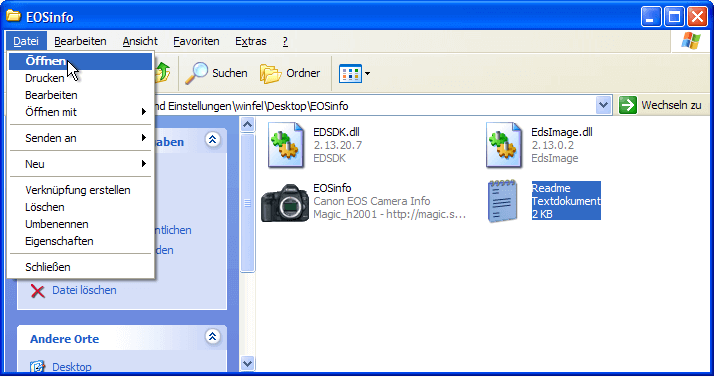Choose Bearbeiten entry in the dropdown menu

coord(81,95)
